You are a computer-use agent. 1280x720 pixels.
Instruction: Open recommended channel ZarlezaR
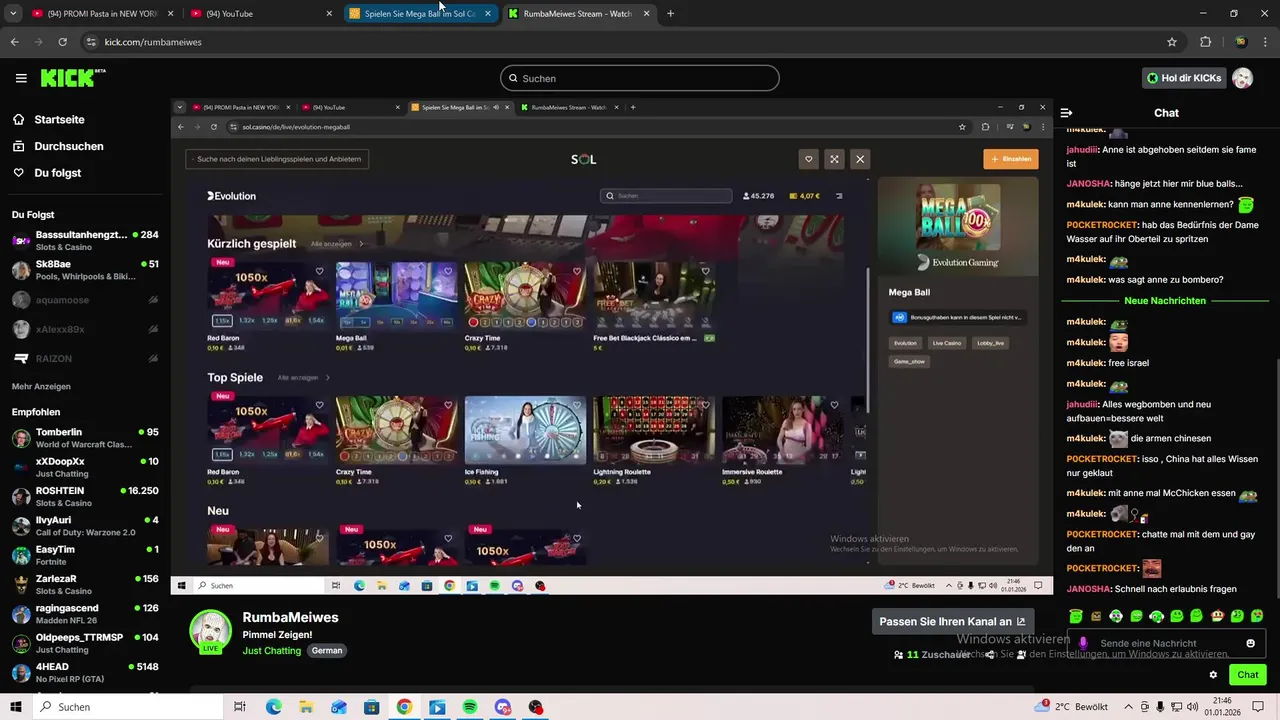coord(85,584)
